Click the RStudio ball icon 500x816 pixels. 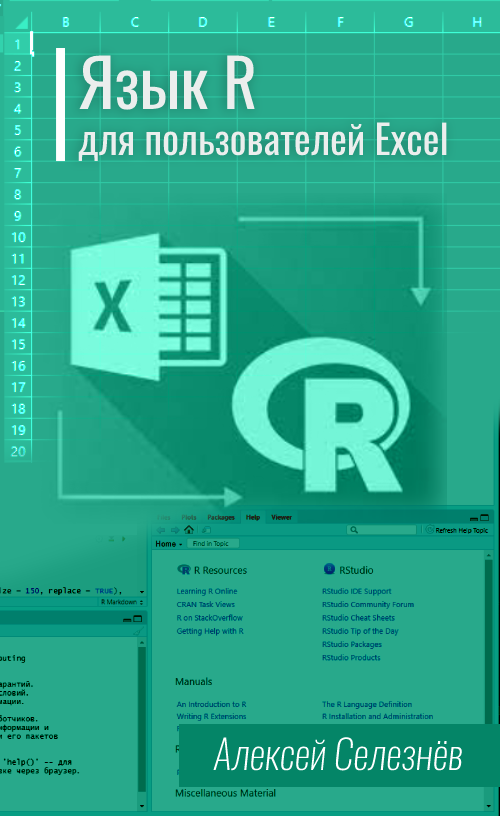[329, 569]
